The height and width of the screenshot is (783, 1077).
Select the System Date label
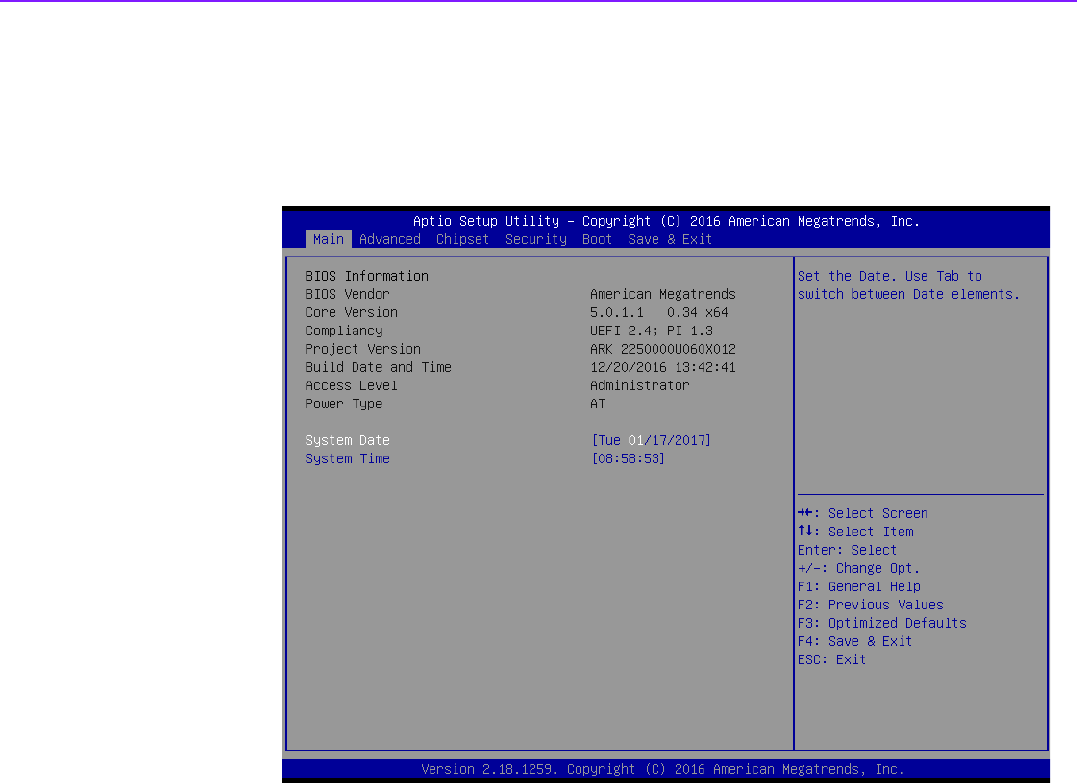tap(348, 440)
